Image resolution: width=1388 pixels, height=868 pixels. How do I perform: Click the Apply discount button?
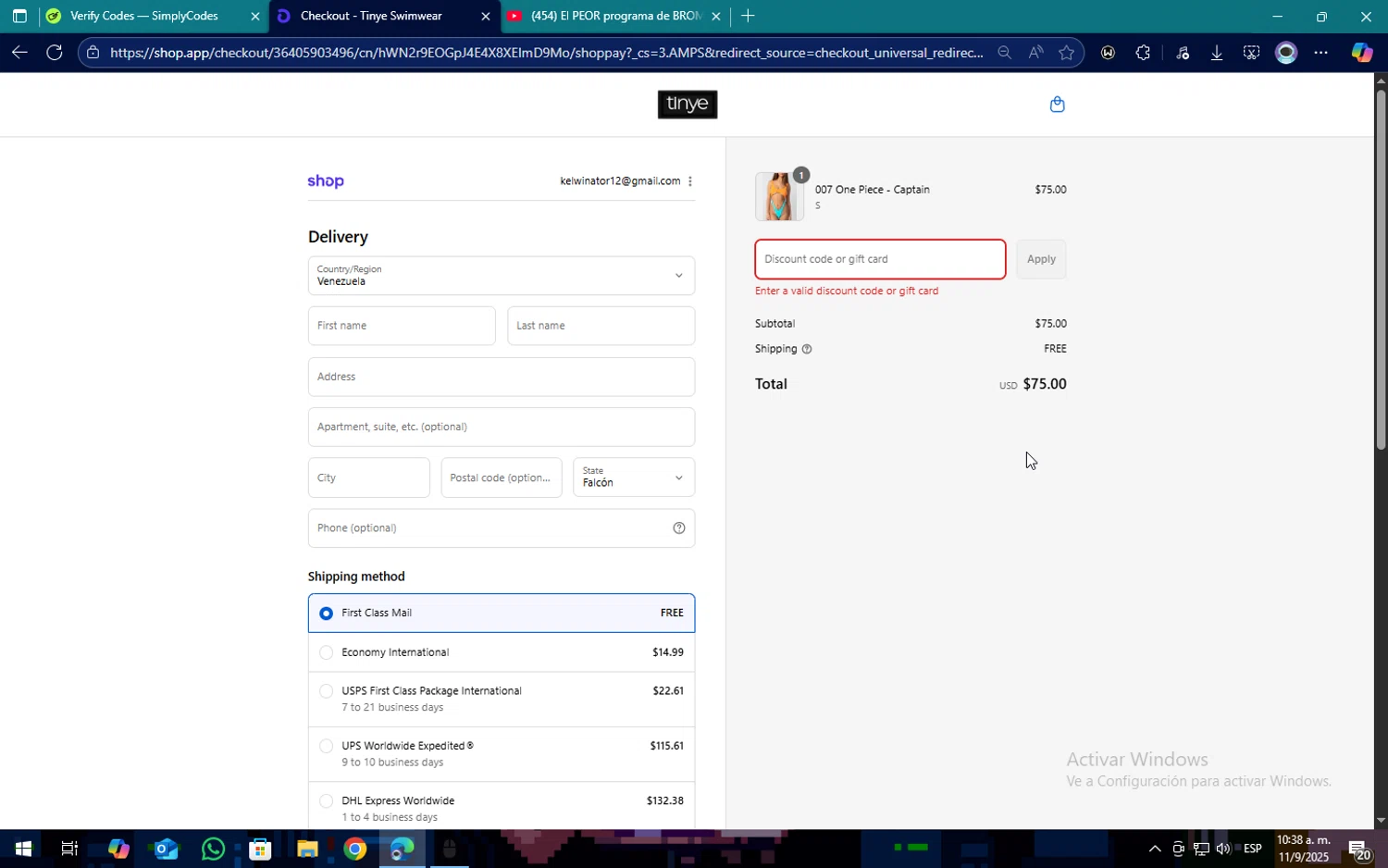pos(1041,259)
